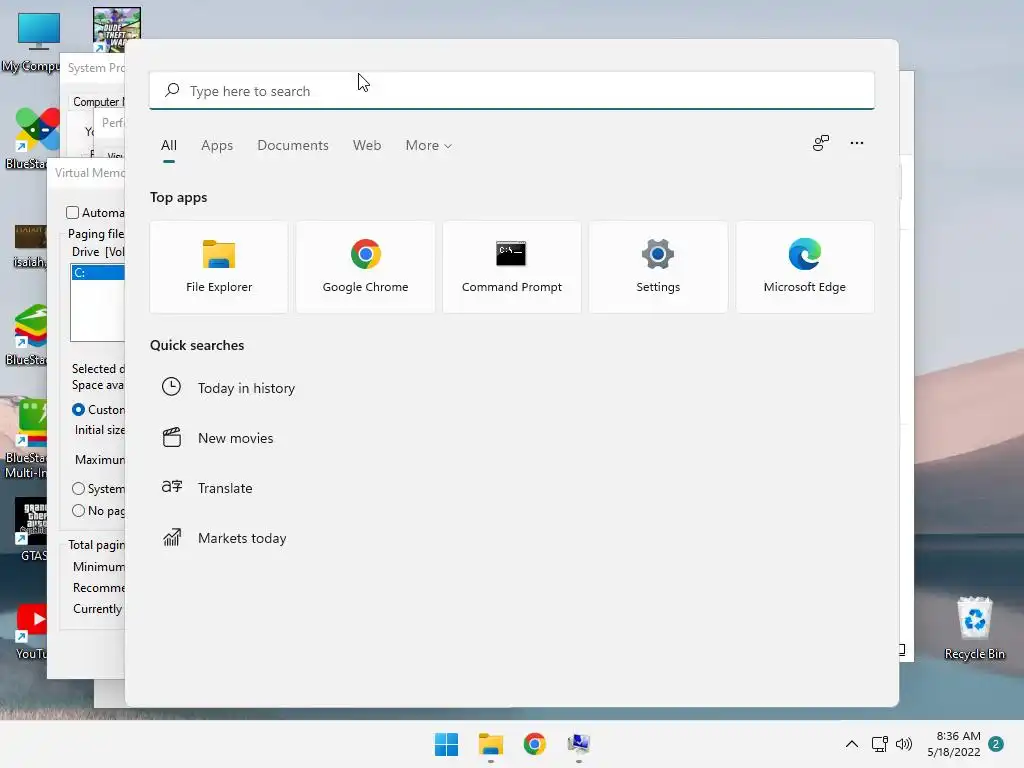Launch Microsoft Edge from Top apps
Viewport: 1024px width, 768px height.
(805, 266)
